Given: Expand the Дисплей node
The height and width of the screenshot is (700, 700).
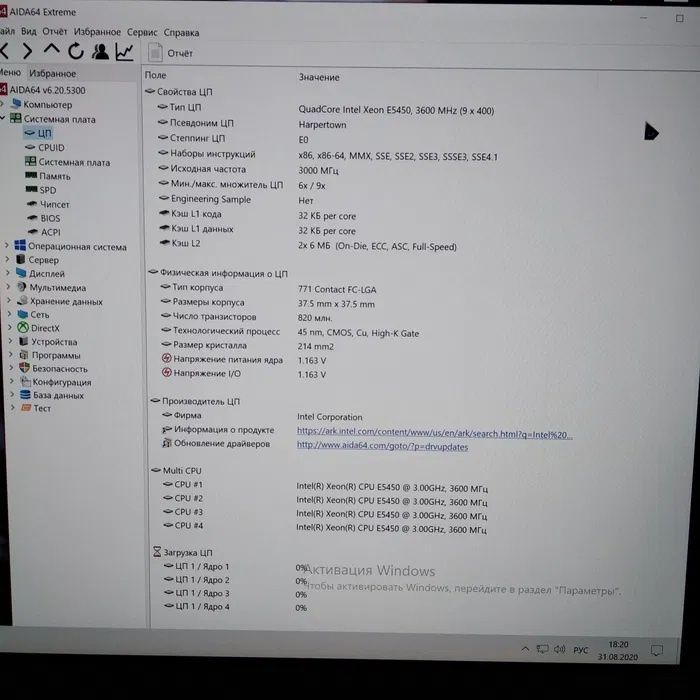Looking at the screenshot, I should tap(8, 273).
